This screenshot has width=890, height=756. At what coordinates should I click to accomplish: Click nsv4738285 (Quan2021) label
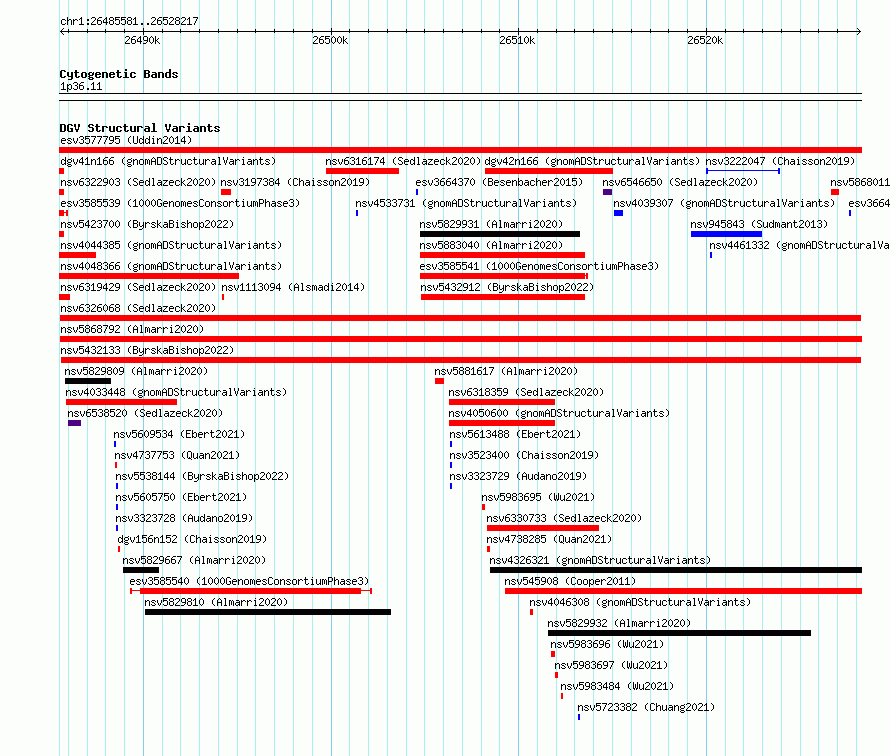(549, 539)
